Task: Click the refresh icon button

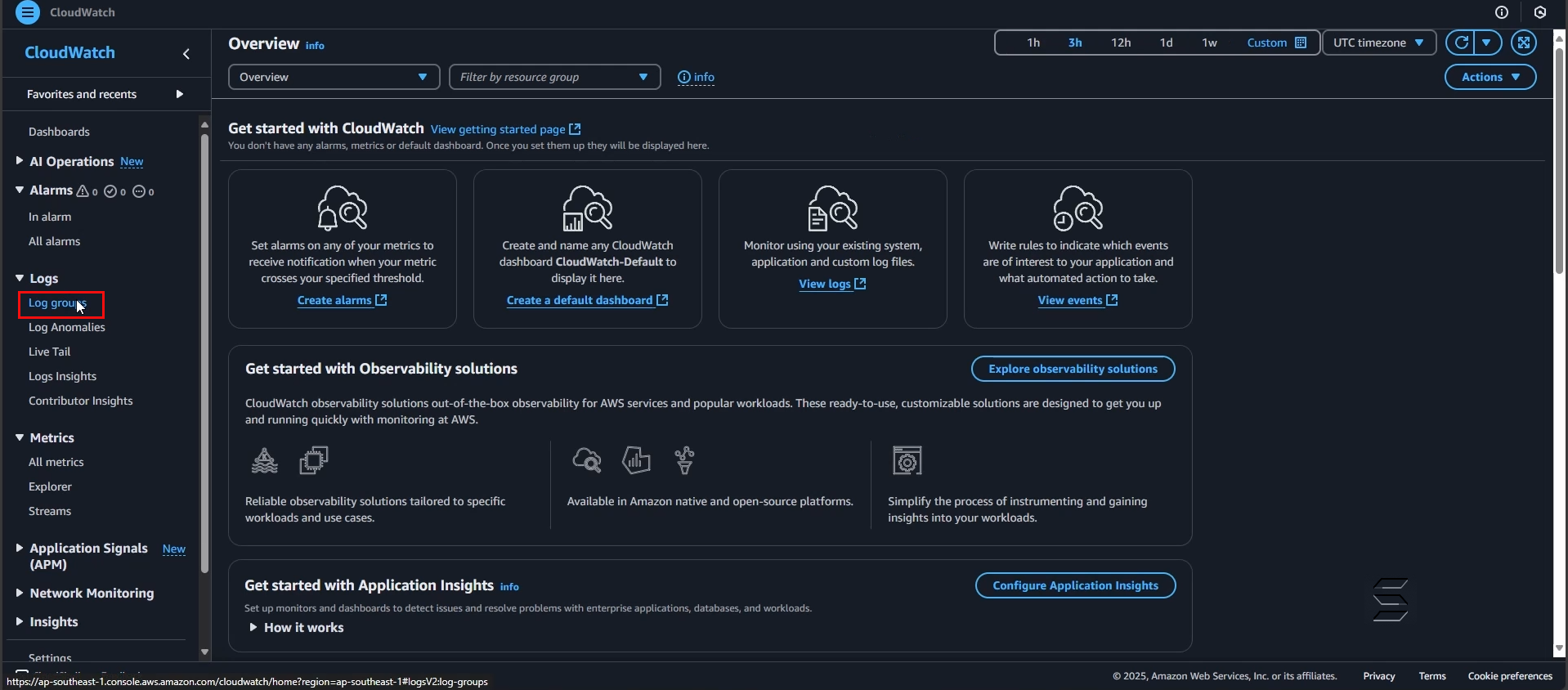Action: (1461, 43)
